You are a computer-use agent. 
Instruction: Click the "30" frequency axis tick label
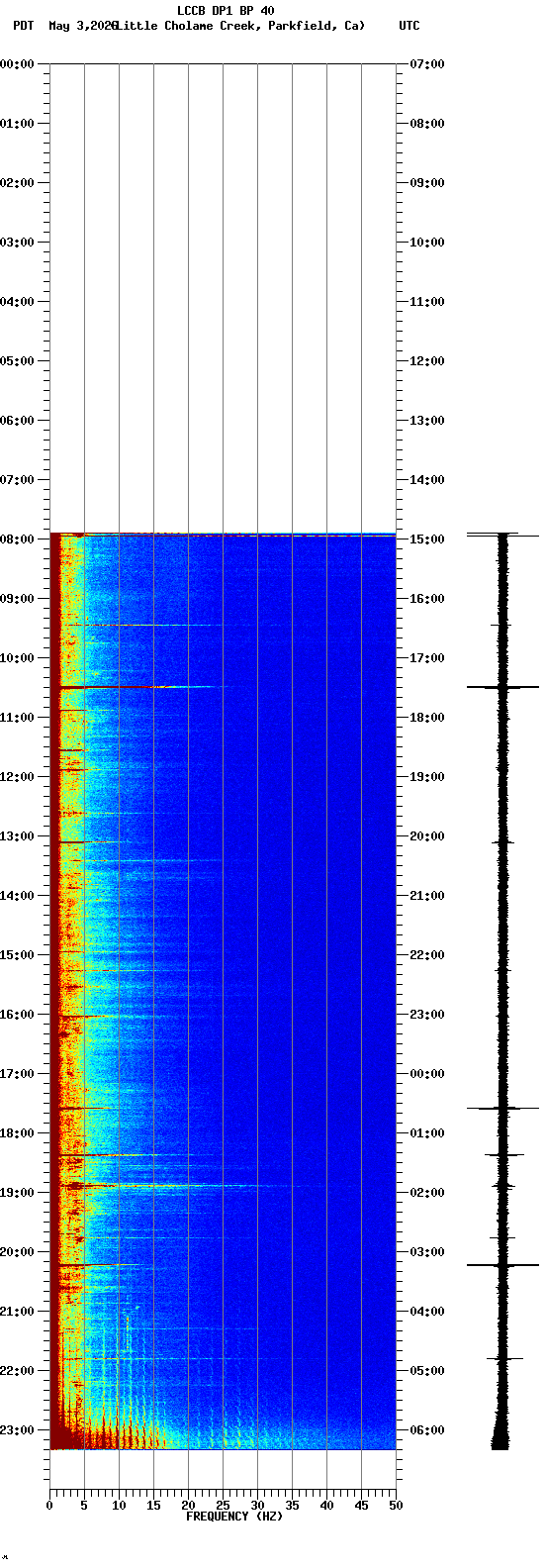click(257, 1507)
